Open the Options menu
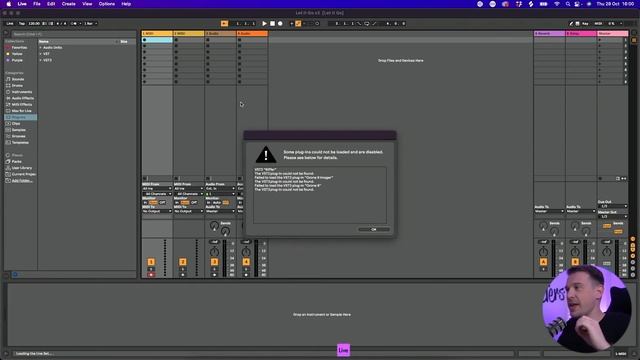The height and width of the screenshot is (360, 640). (x=107, y=4)
